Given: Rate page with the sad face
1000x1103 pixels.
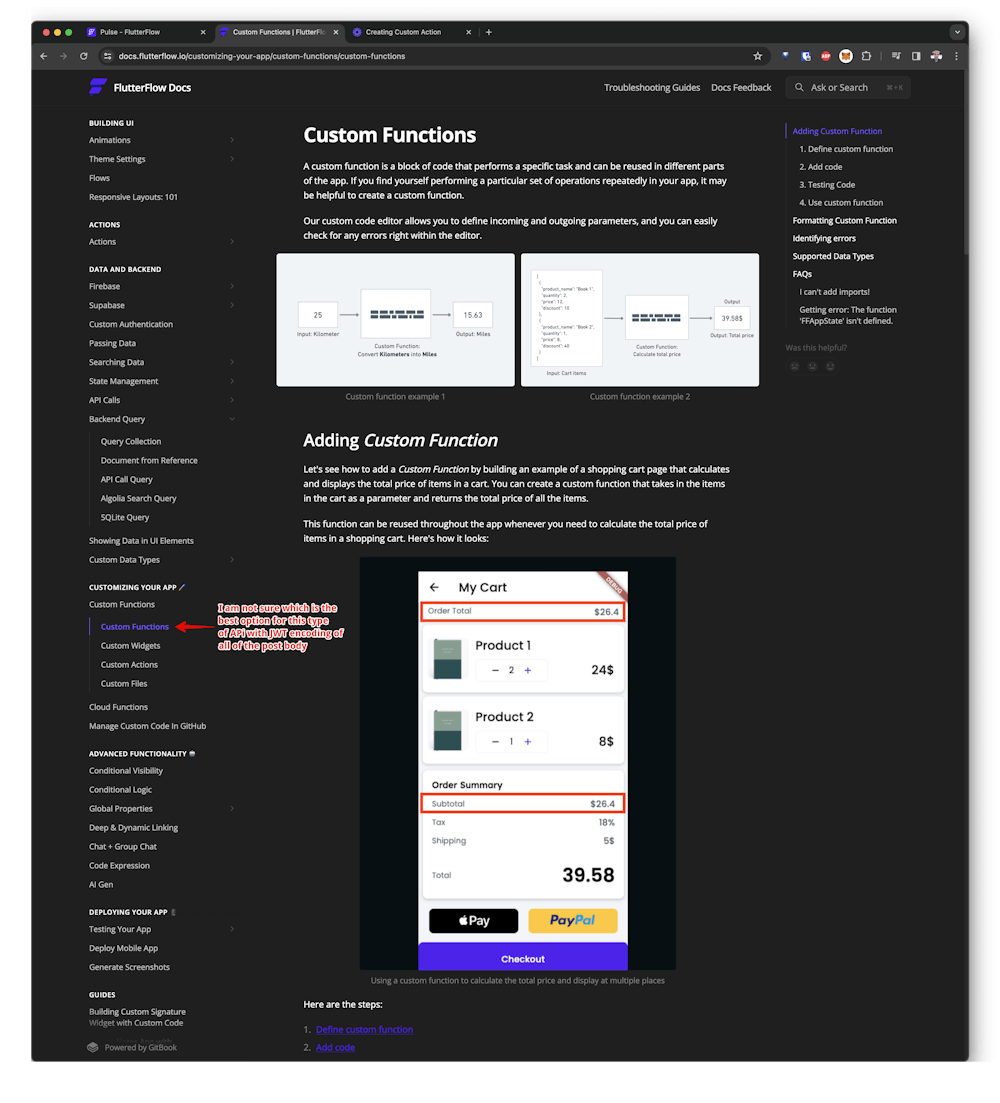Looking at the screenshot, I should point(795,366).
